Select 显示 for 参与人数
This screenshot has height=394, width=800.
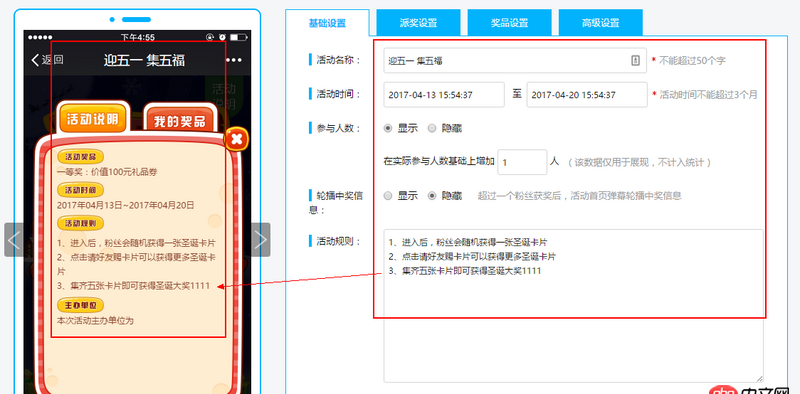click(x=388, y=128)
